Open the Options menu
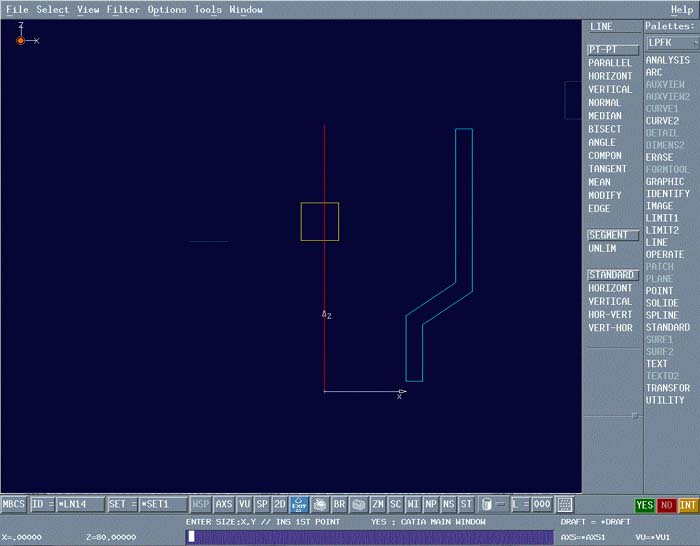The width and height of the screenshot is (700, 546). coord(167,9)
